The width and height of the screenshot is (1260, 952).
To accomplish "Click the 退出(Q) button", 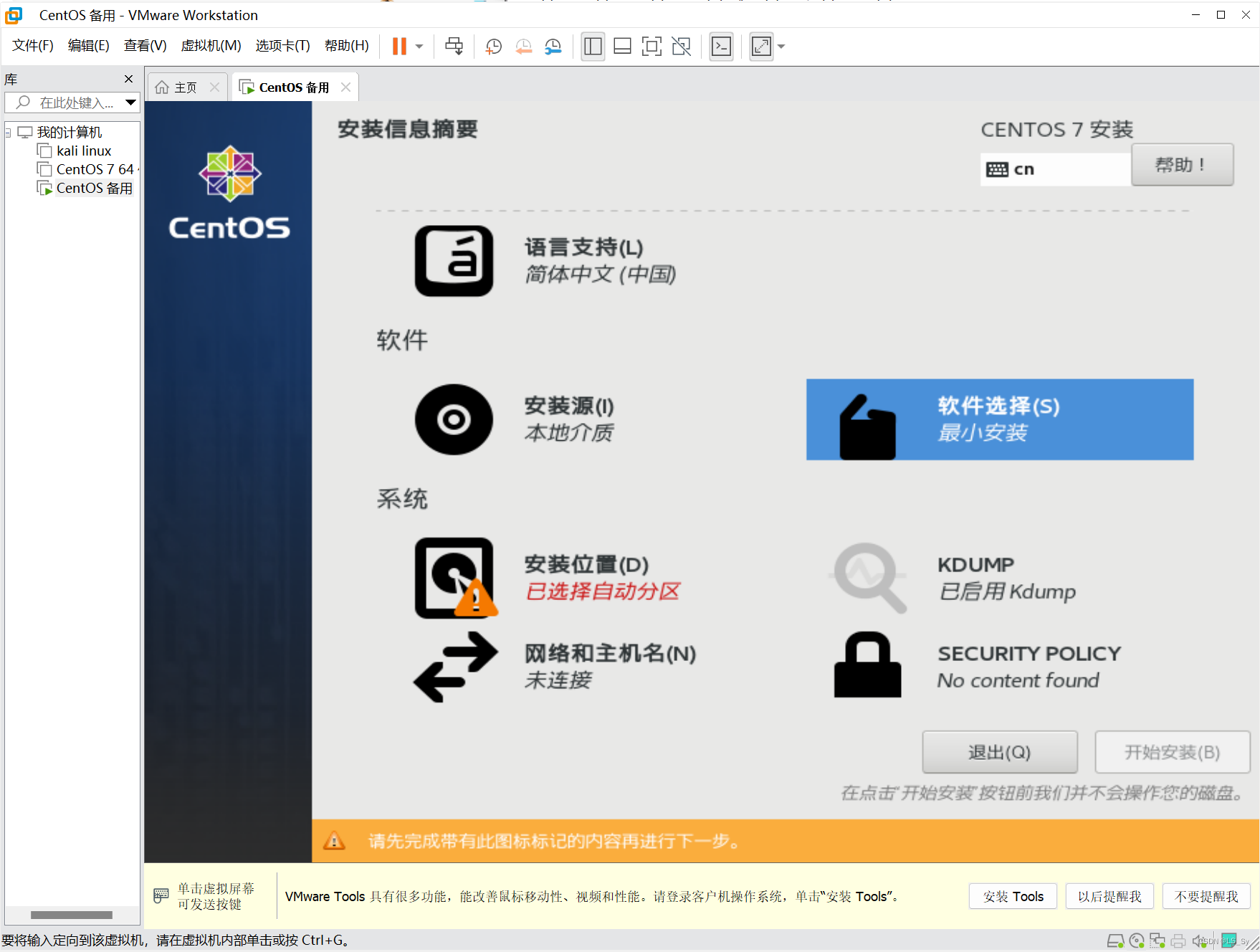I will (1000, 752).
